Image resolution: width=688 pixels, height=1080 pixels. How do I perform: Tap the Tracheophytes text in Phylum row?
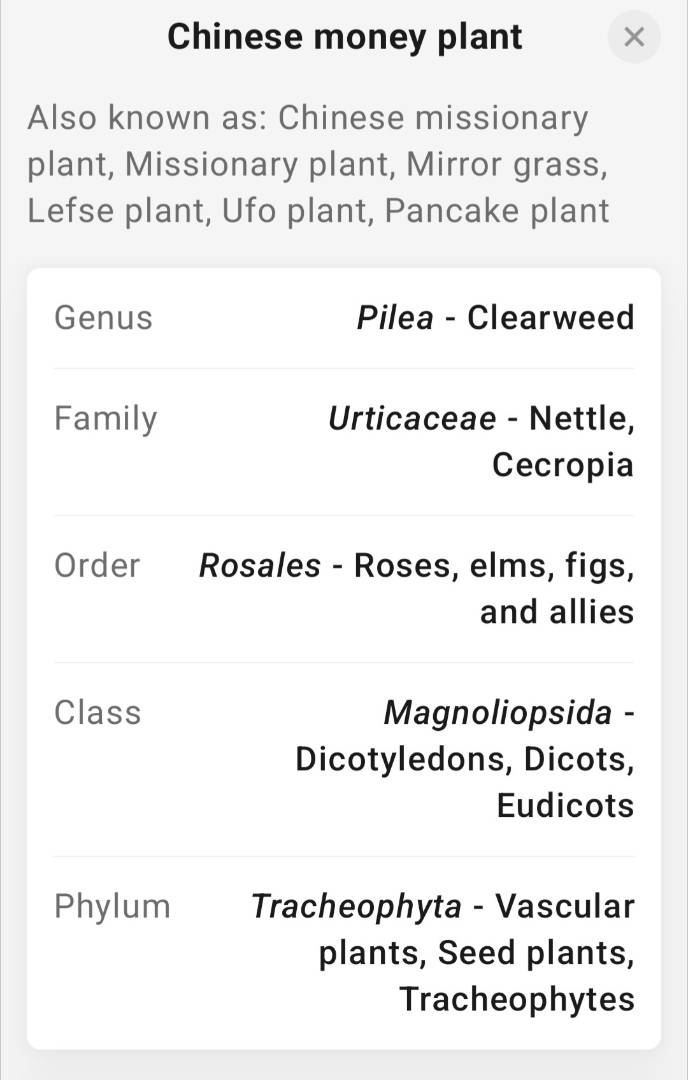[x=516, y=999]
